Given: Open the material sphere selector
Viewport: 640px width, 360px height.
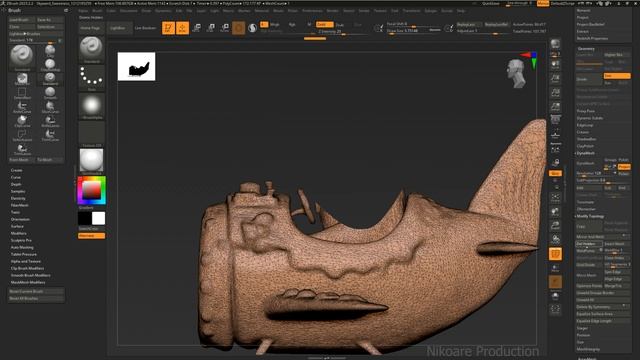Looking at the screenshot, I should pos(91,160).
